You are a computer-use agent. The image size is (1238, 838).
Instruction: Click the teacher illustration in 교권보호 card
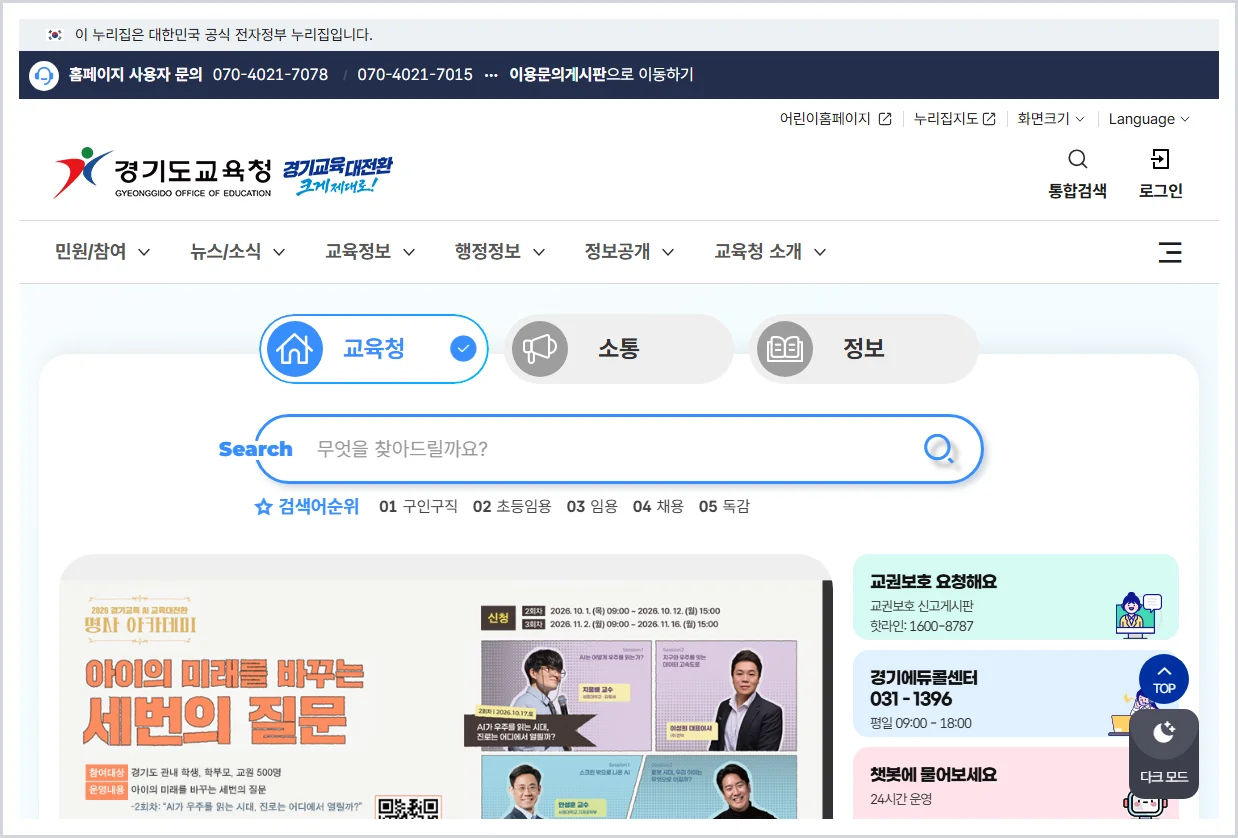1137,614
